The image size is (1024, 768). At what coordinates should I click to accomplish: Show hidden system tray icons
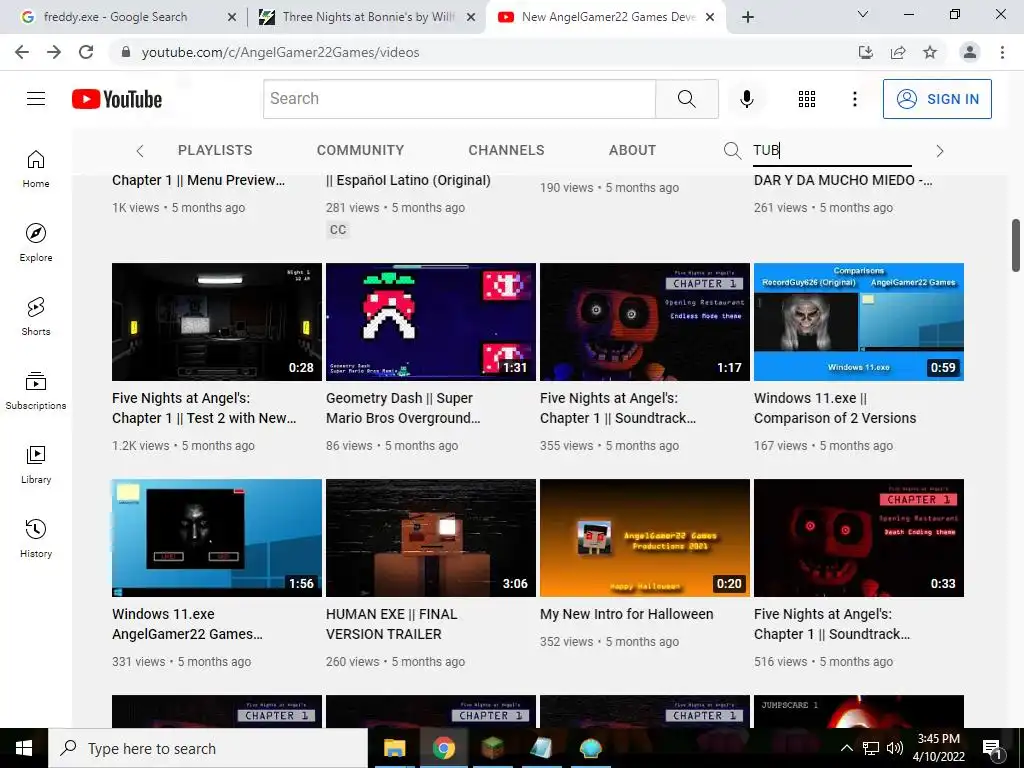846,748
